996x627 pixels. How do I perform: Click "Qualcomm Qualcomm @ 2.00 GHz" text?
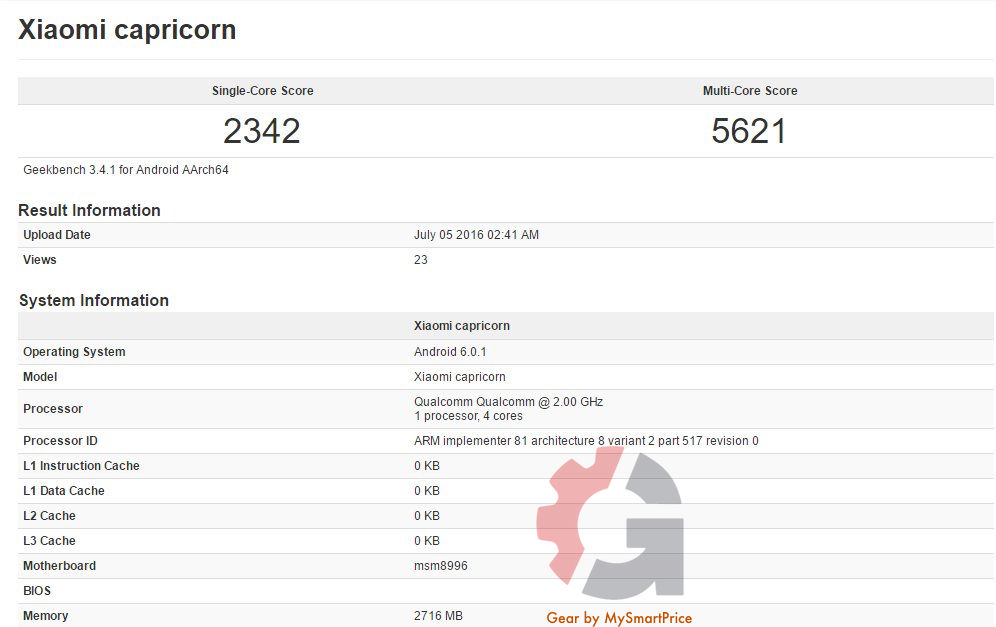[x=508, y=401]
